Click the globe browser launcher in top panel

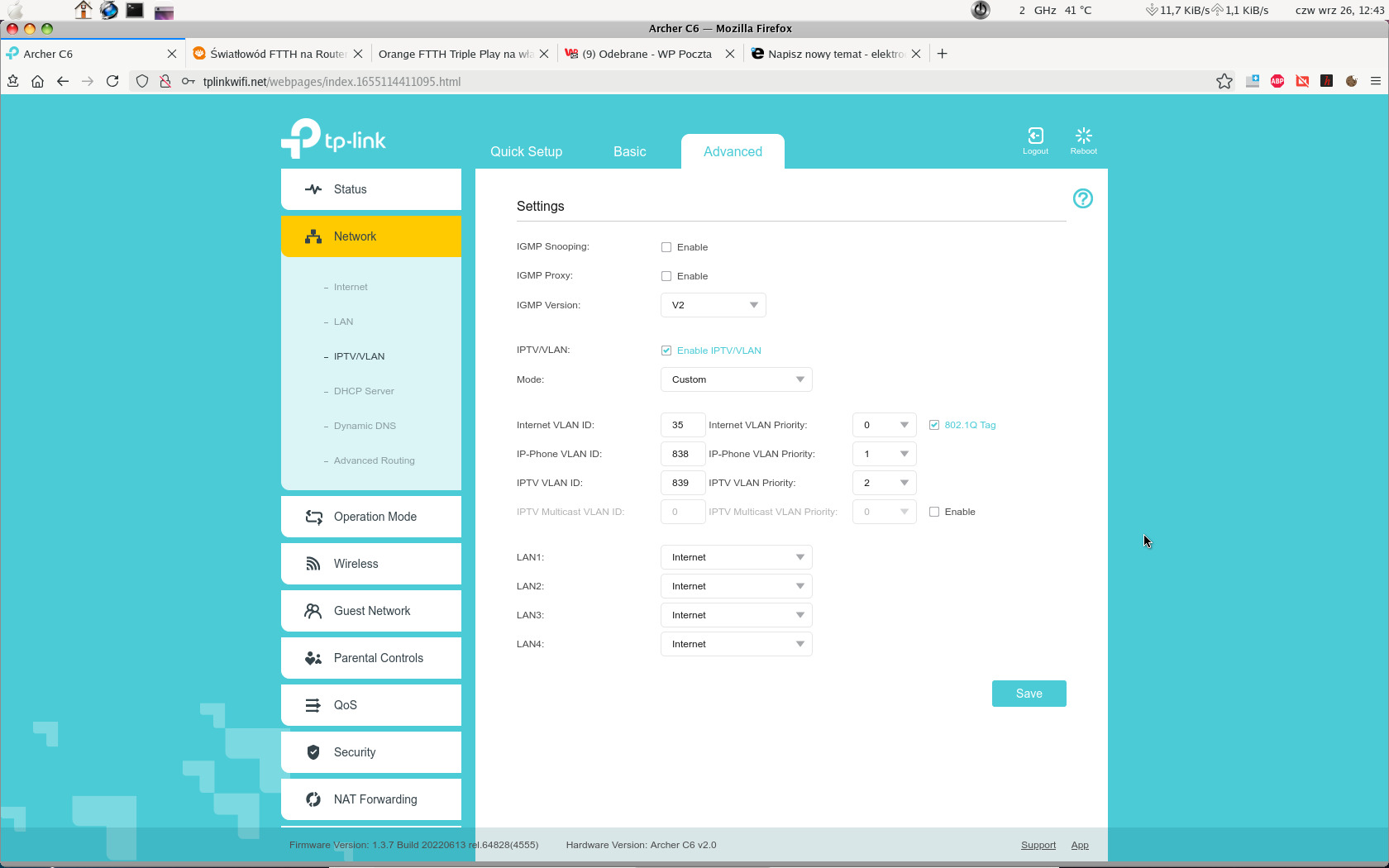point(108,11)
